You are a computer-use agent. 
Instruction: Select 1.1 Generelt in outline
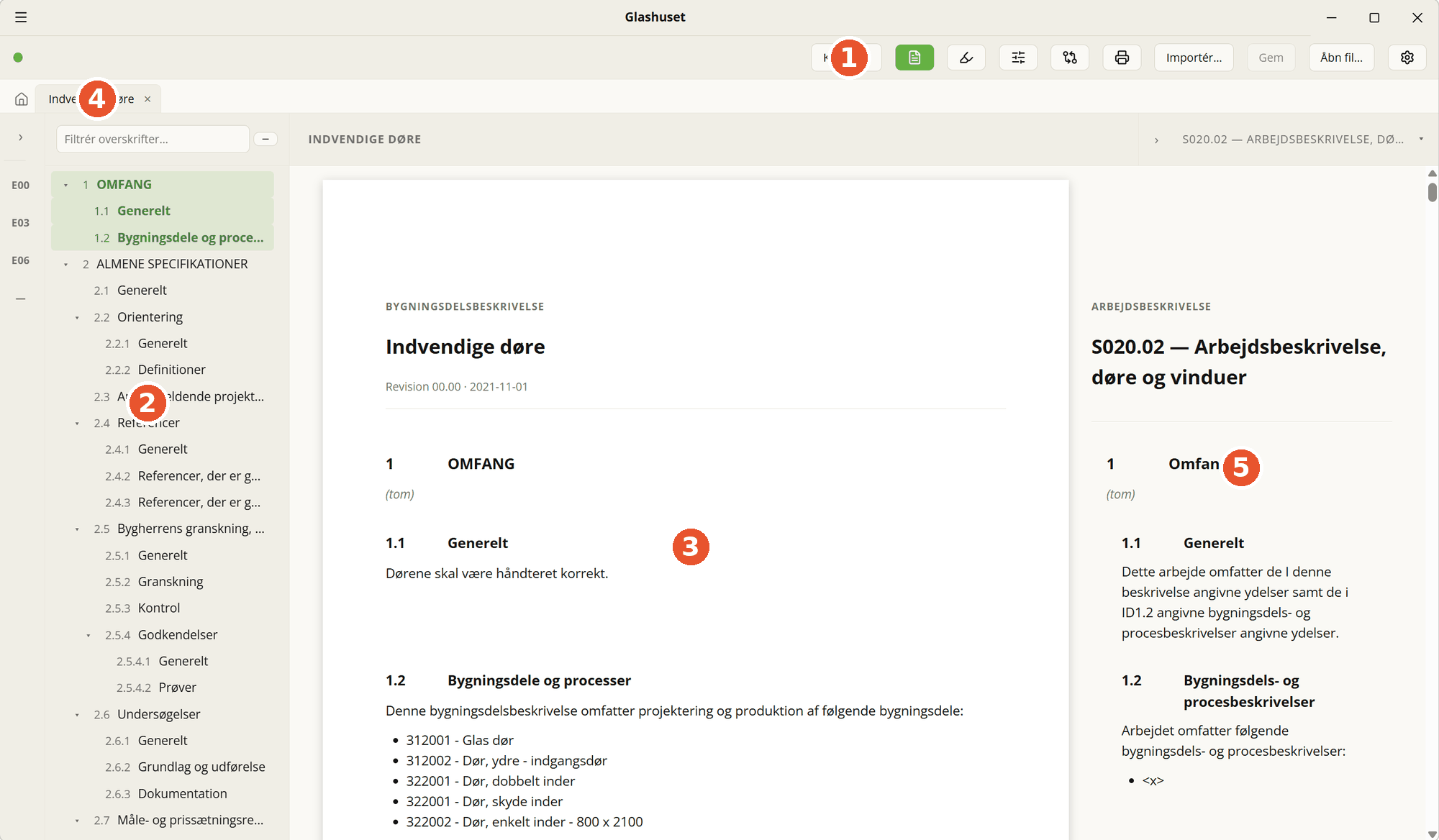tap(162, 211)
